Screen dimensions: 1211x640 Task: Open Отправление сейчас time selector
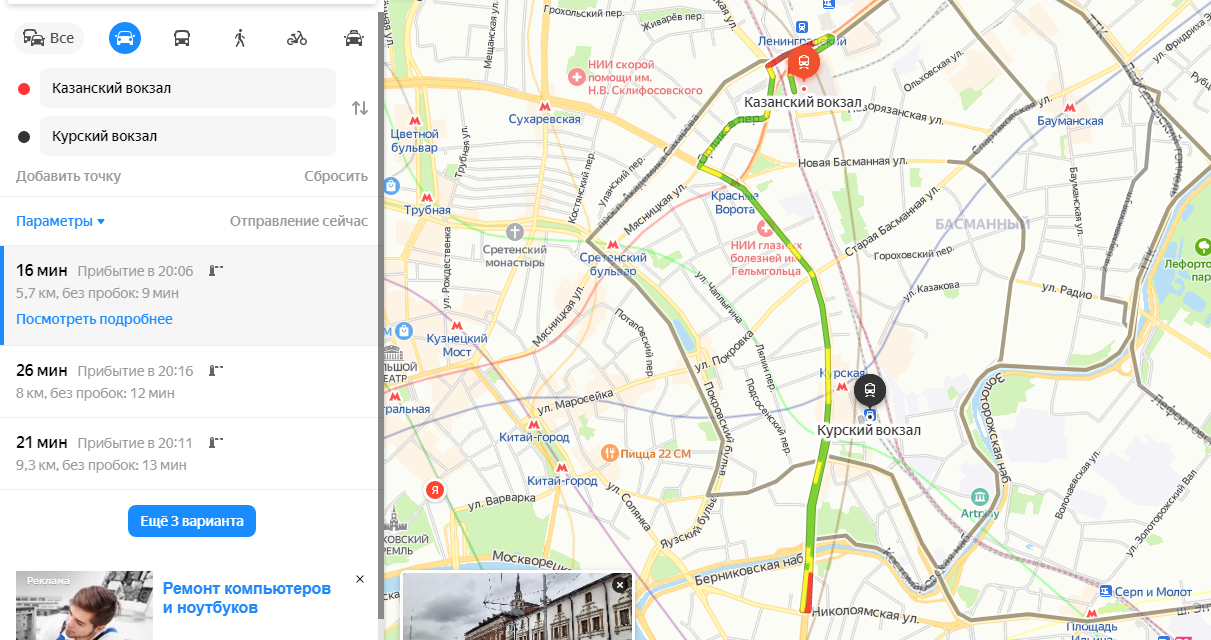pyautogui.click(x=299, y=221)
